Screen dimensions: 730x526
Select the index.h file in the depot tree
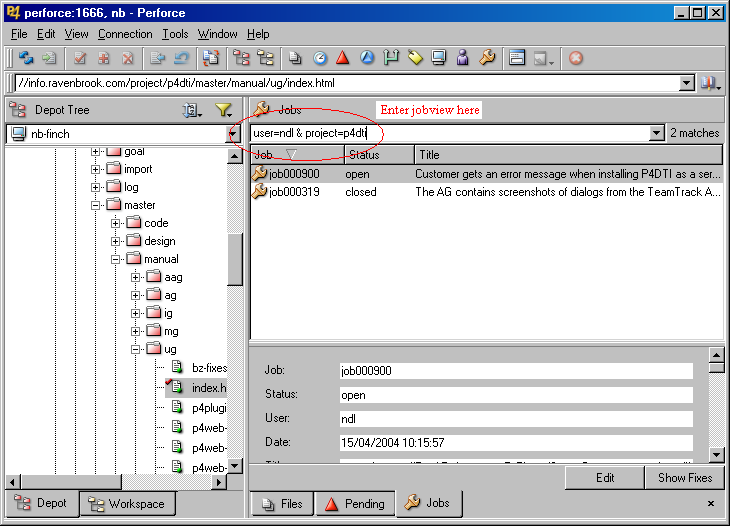click(209, 387)
